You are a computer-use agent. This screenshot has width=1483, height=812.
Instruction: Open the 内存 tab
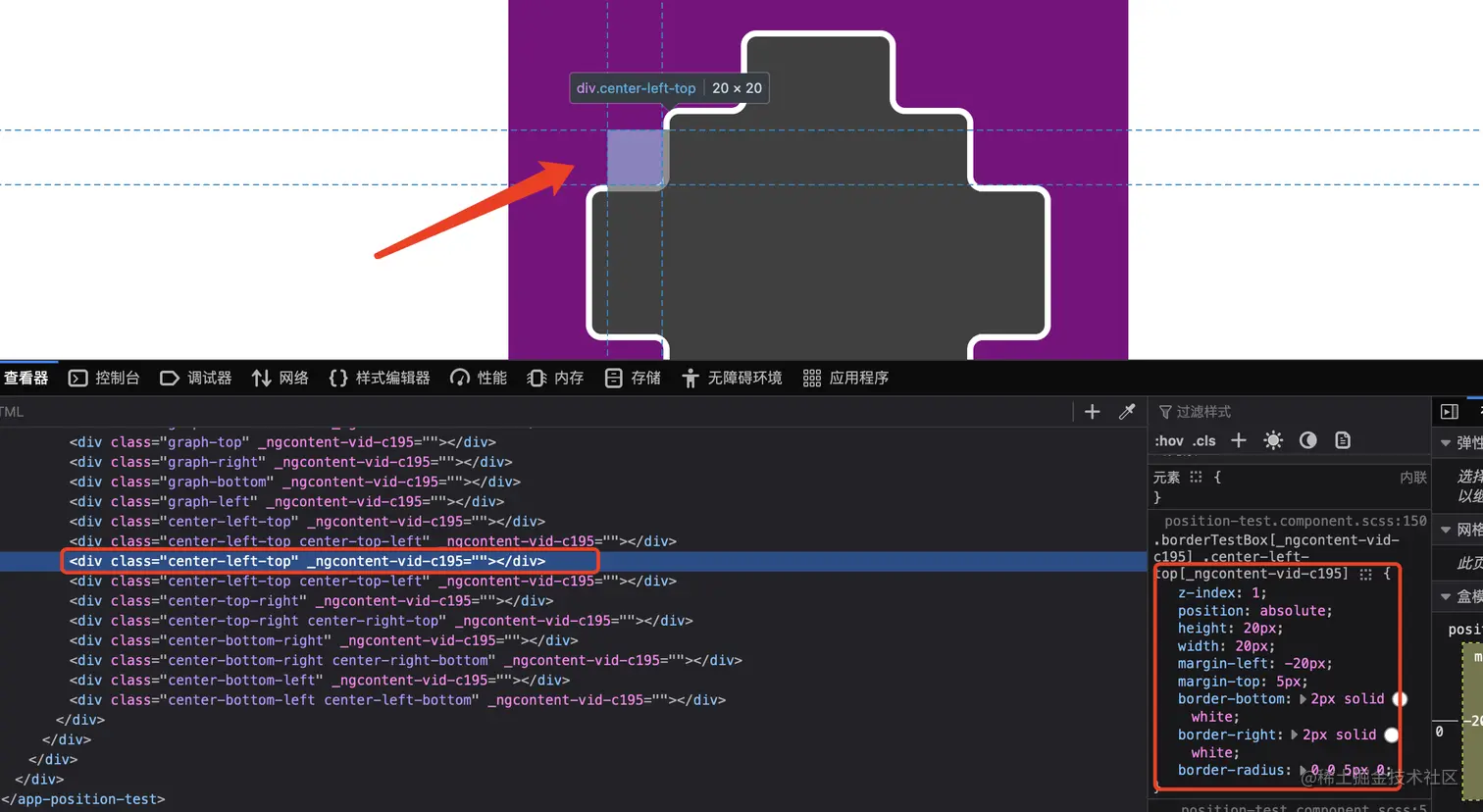(555, 379)
